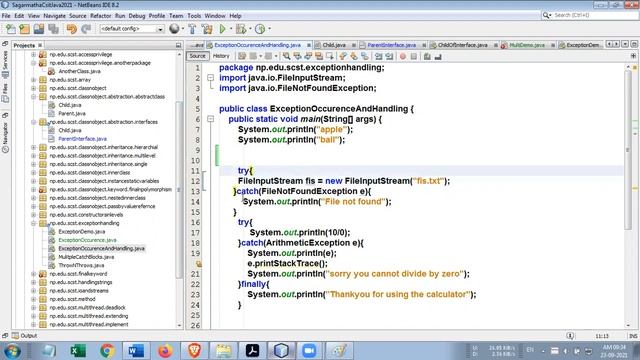The image size is (640, 360).
Task: Click the globe browser icon in toolbar
Action: pyautogui.click(x=174, y=29)
